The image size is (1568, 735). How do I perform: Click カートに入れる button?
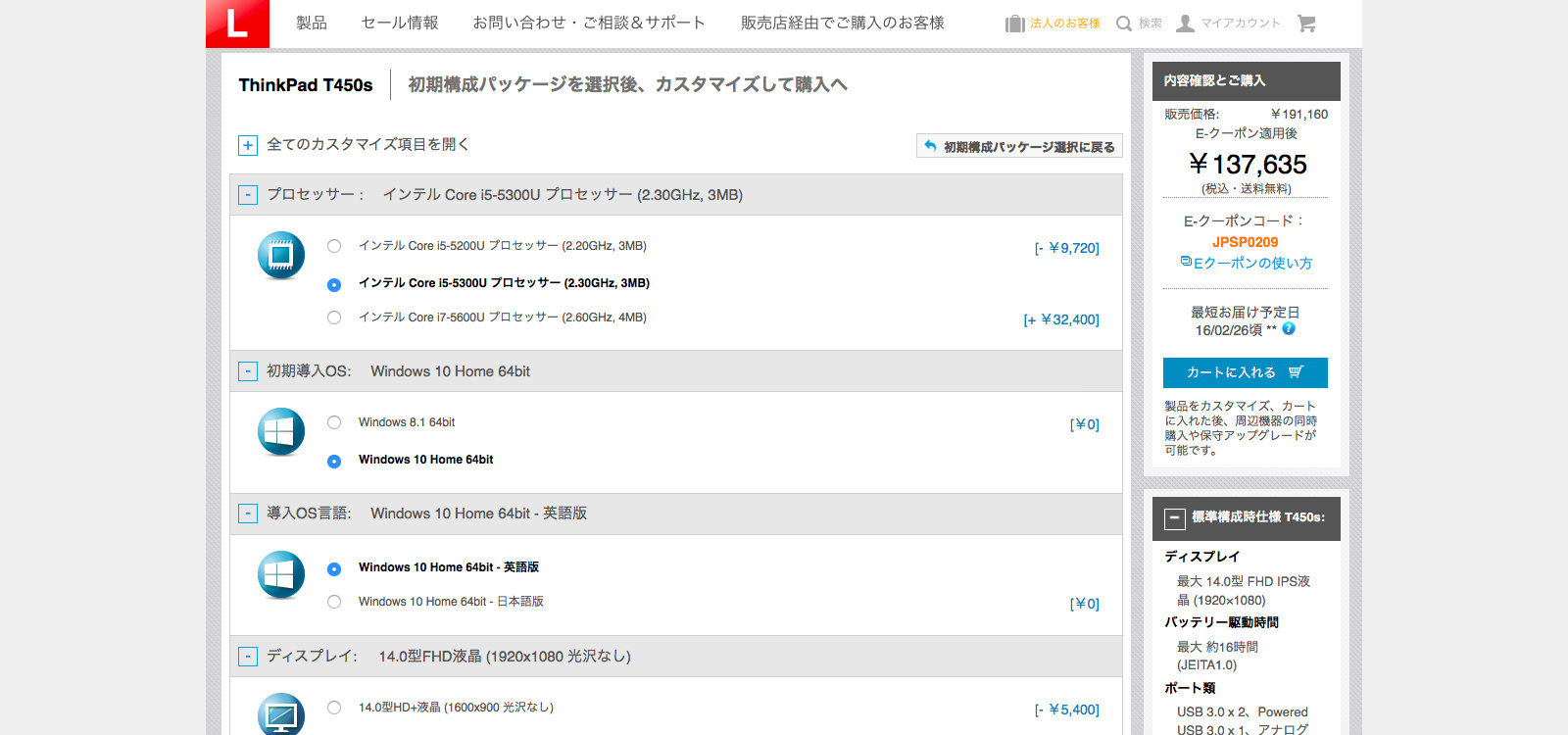[x=1246, y=372]
